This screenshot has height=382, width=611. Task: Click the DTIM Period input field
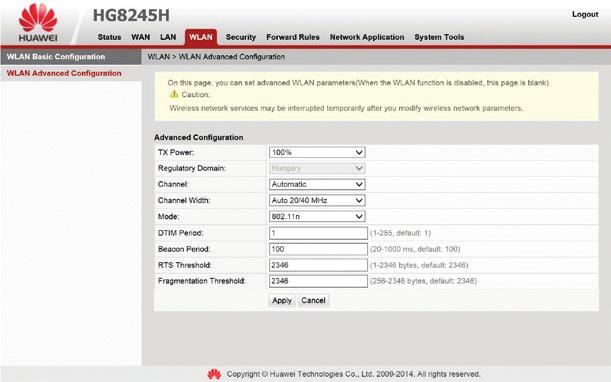(x=318, y=233)
